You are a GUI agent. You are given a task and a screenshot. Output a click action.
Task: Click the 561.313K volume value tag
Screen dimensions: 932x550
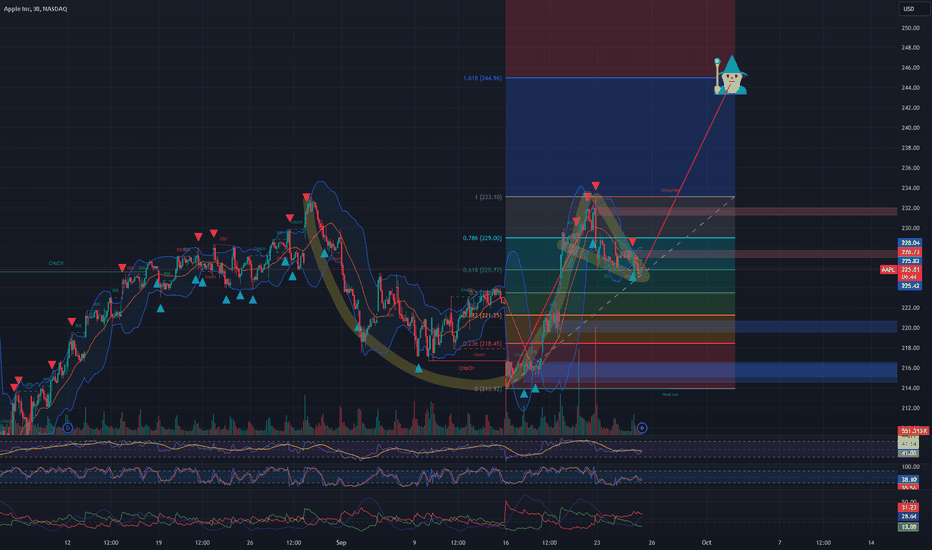pyautogui.click(x=914, y=430)
